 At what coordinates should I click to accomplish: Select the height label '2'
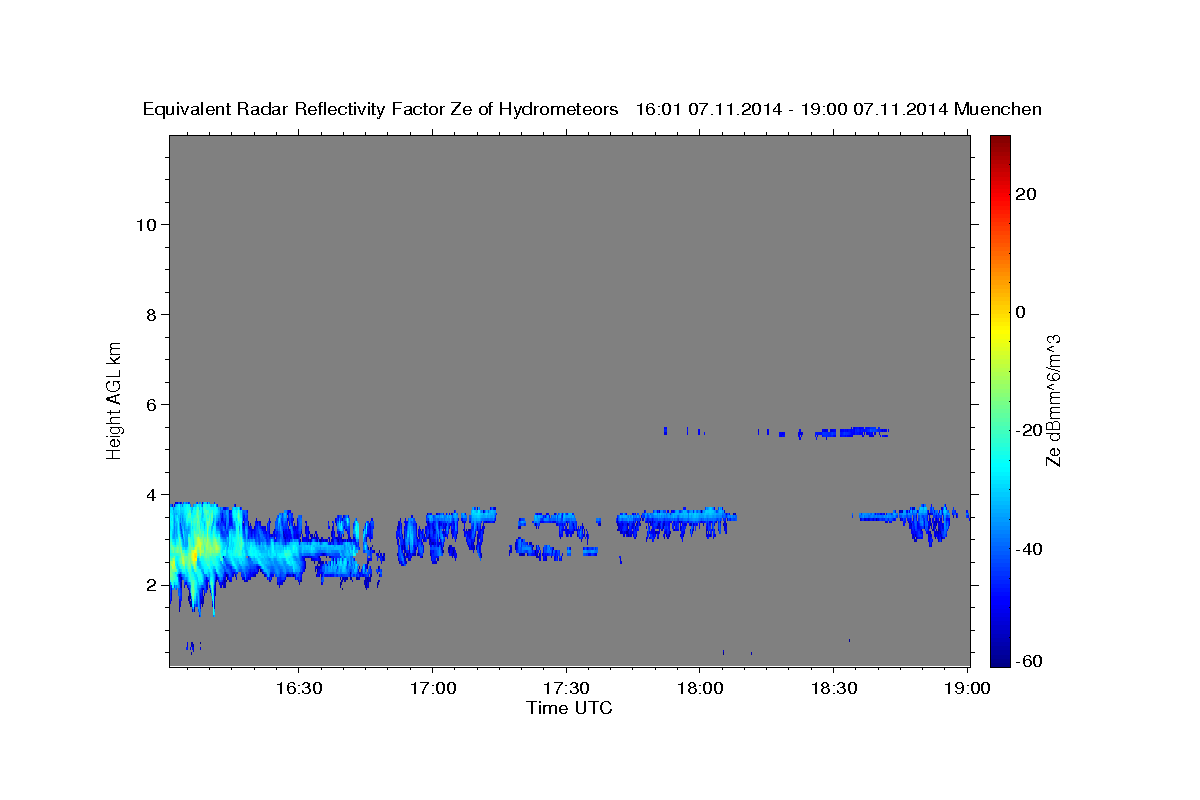pyautogui.click(x=152, y=584)
